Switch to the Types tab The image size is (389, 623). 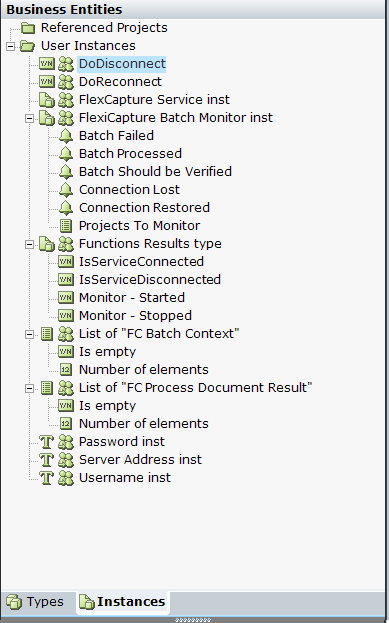coord(35,602)
